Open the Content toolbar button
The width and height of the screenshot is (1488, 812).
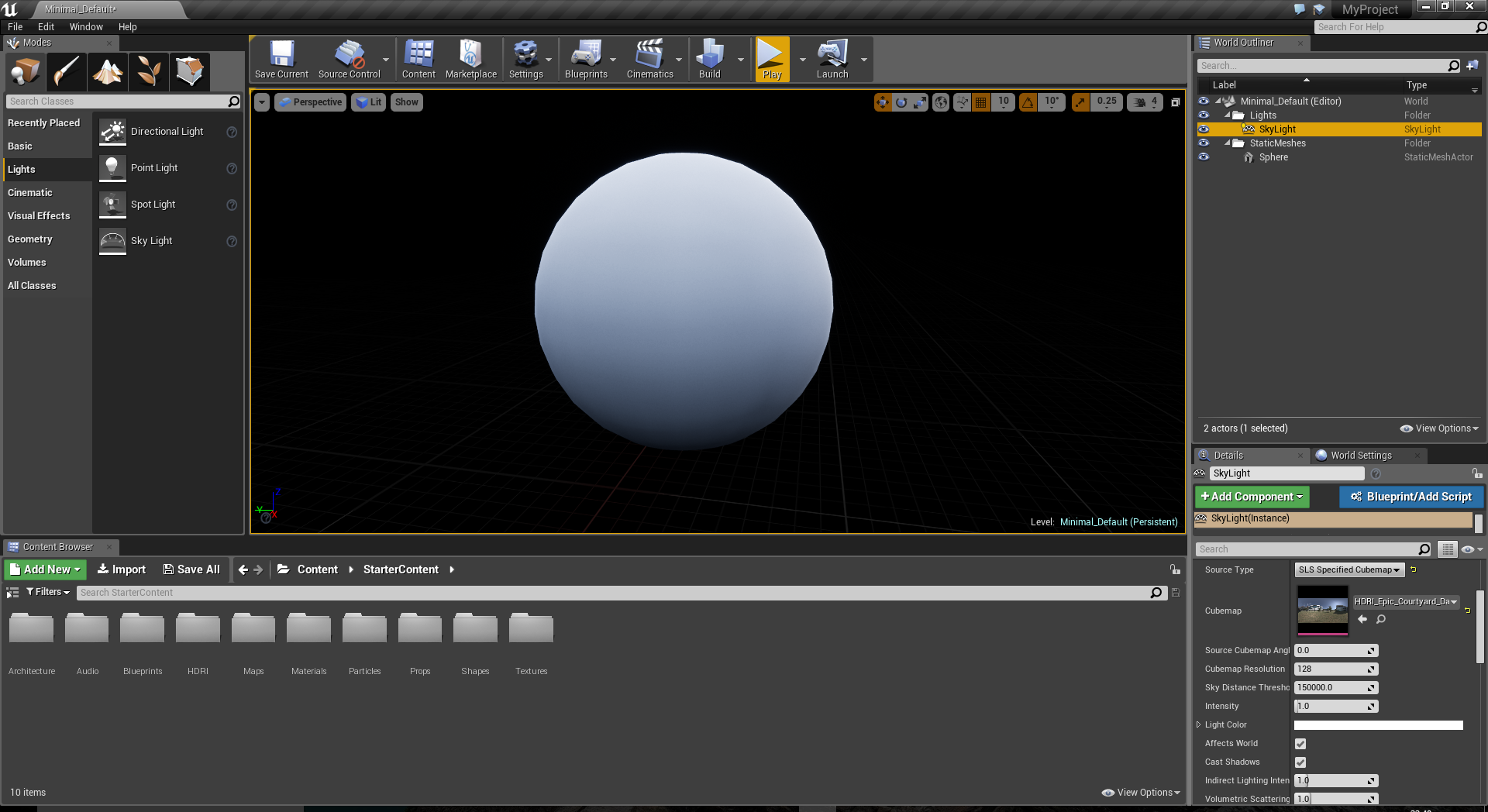(x=418, y=59)
